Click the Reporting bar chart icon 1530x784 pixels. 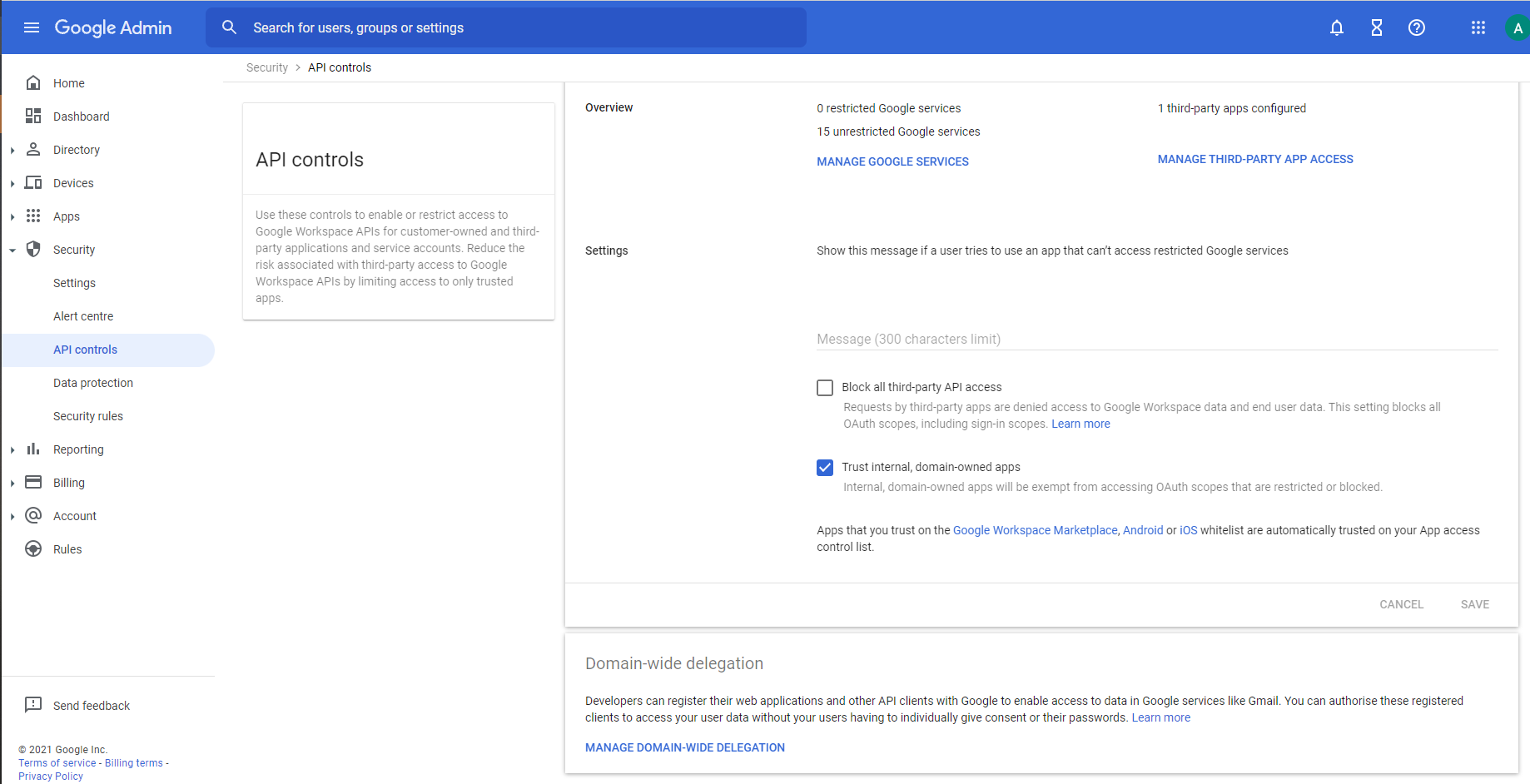pyautogui.click(x=33, y=449)
